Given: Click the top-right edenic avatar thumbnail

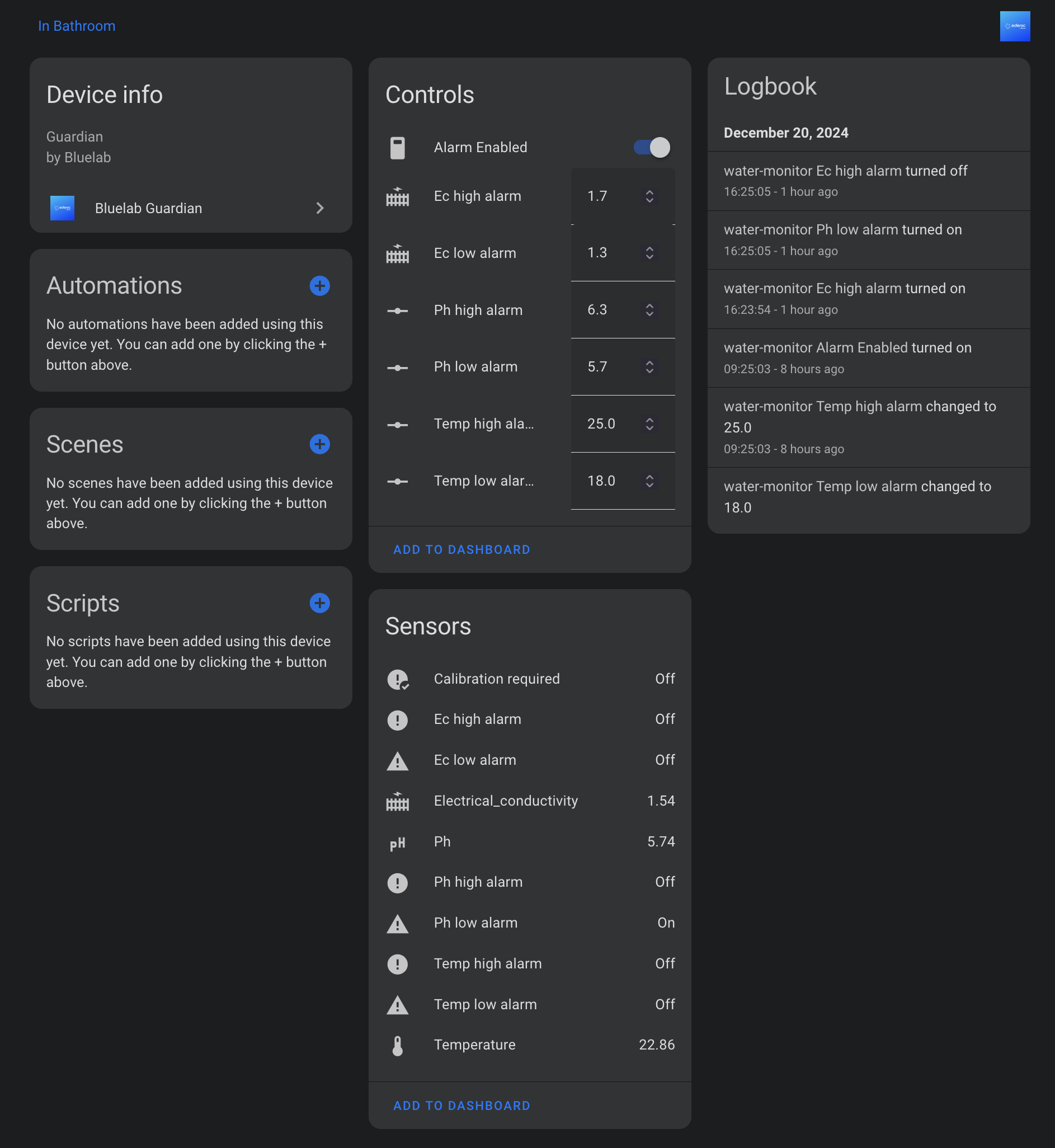Looking at the screenshot, I should [1015, 26].
